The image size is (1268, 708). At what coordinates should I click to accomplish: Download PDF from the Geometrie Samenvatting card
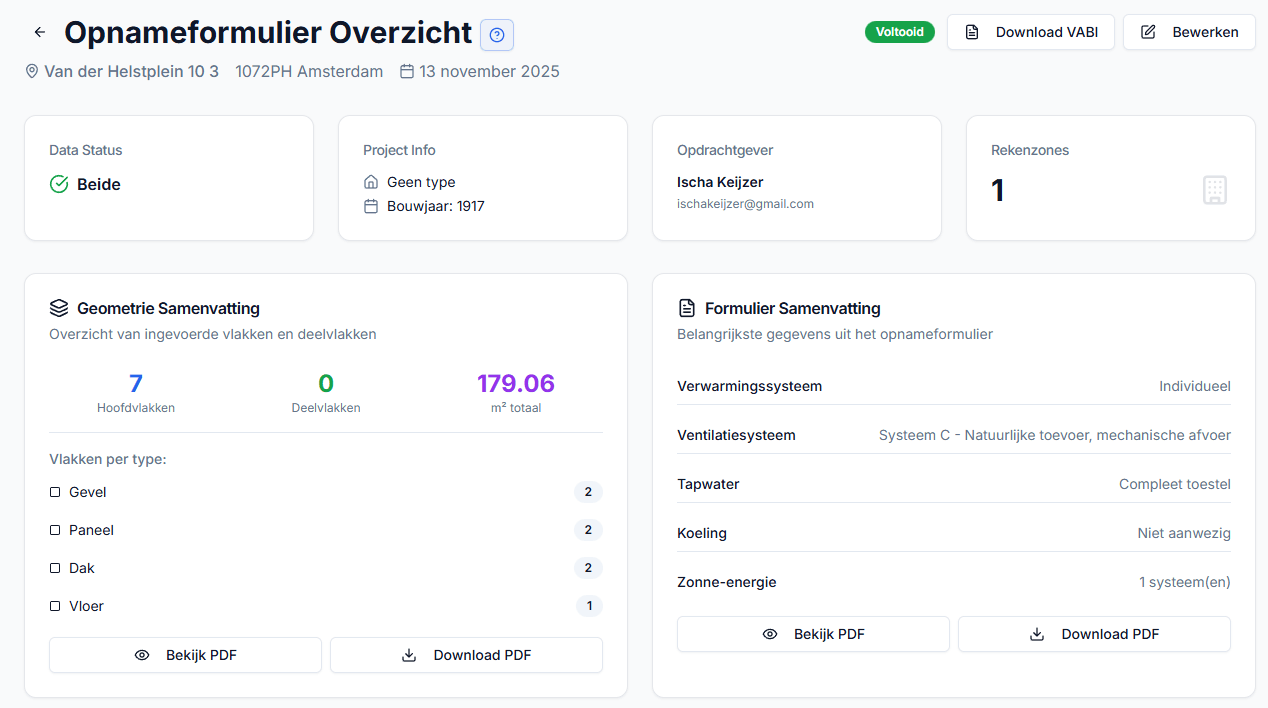[x=465, y=655]
